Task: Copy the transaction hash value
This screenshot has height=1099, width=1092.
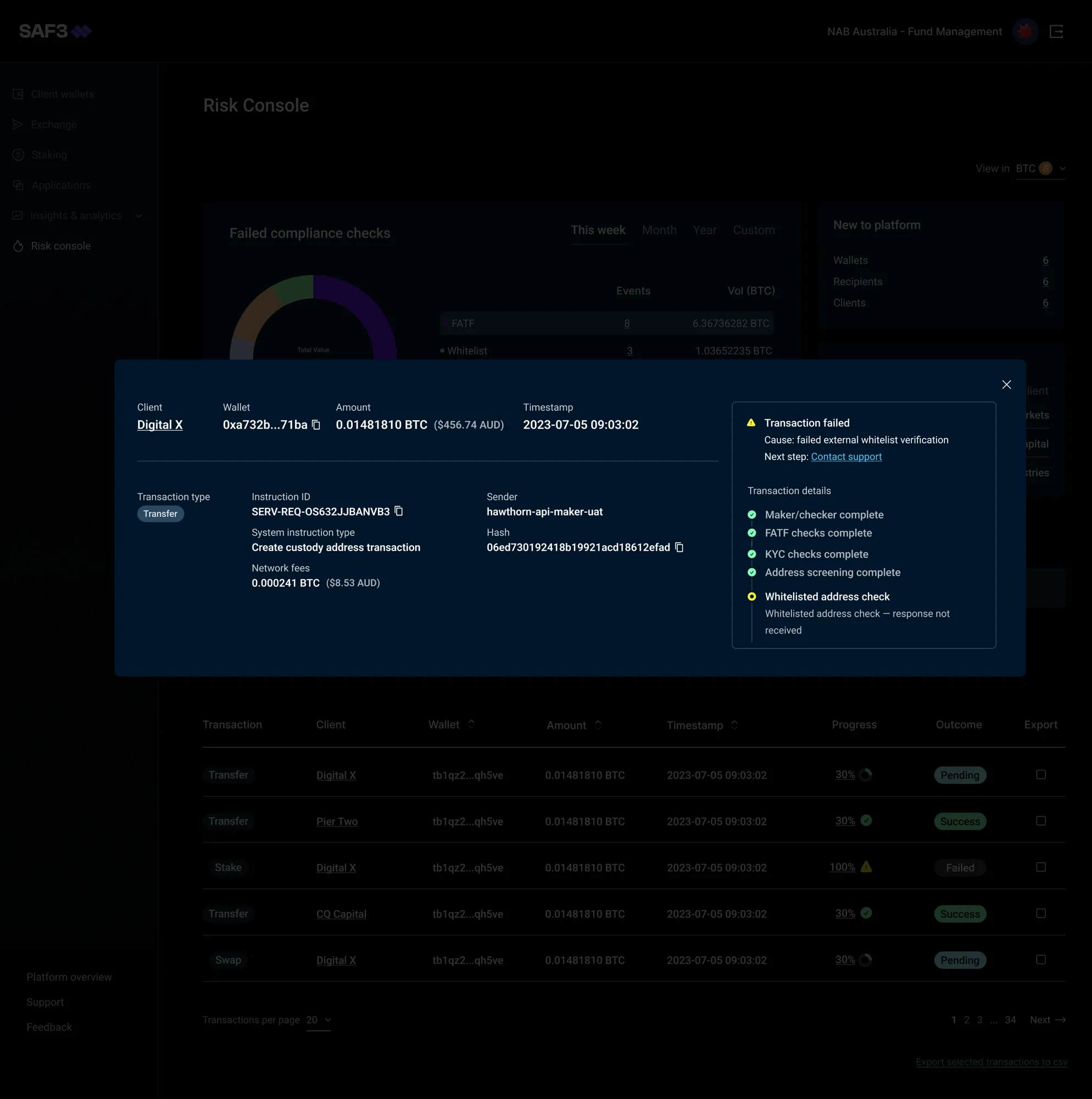Action: pyautogui.click(x=679, y=547)
